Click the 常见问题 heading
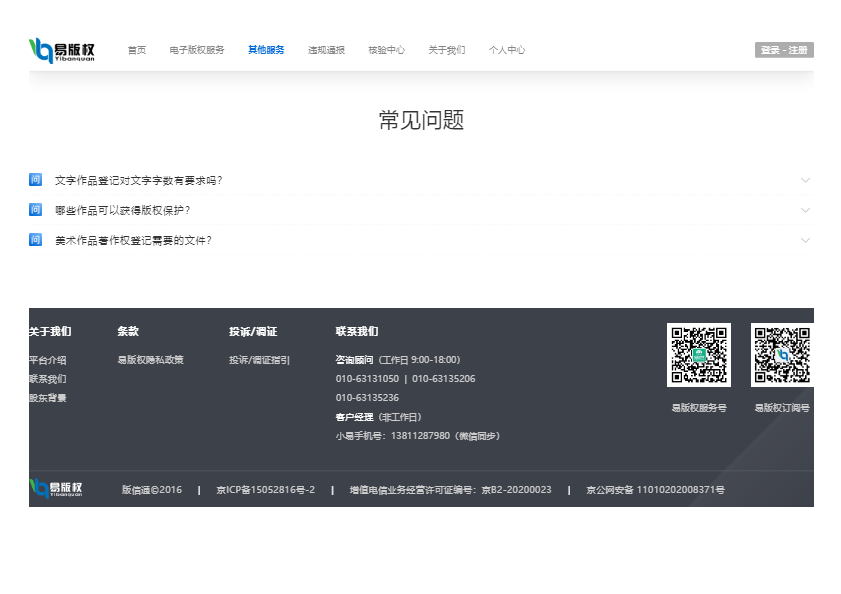The height and width of the screenshot is (594, 841). click(x=422, y=120)
